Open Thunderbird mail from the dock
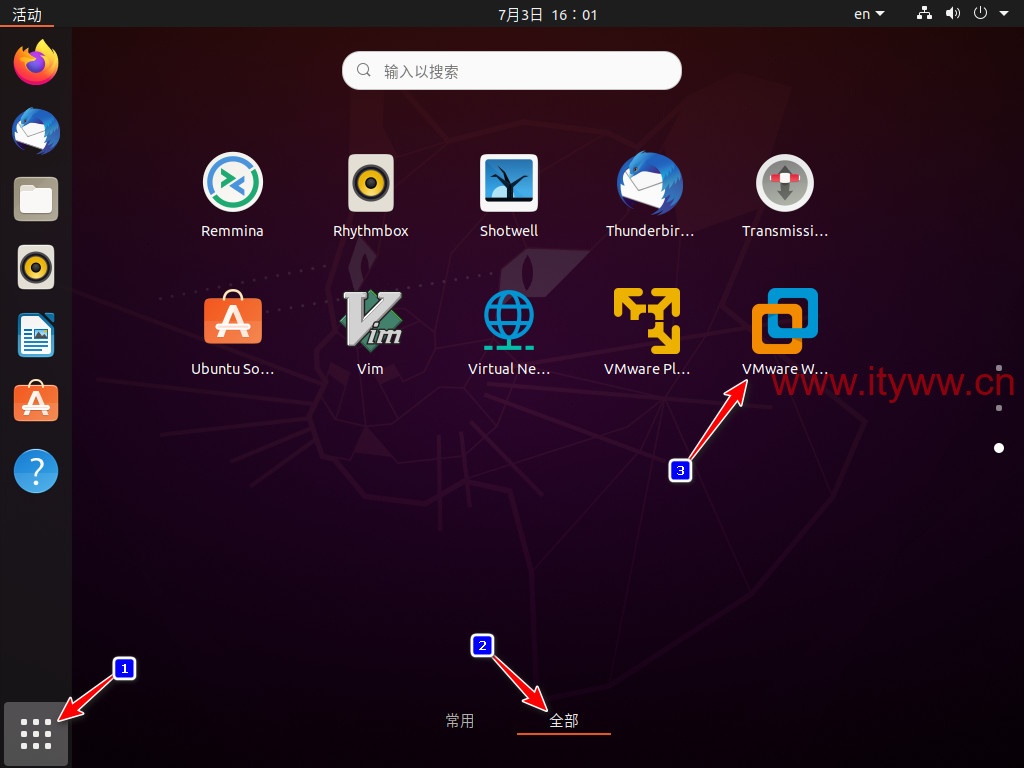Image resolution: width=1024 pixels, height=768 pixels. coord(36,131)
